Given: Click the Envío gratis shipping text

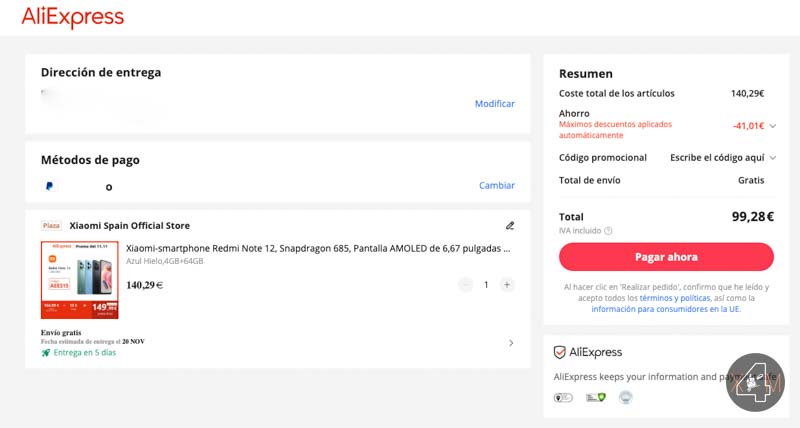Looking at the screenshot, I should 61,333.
